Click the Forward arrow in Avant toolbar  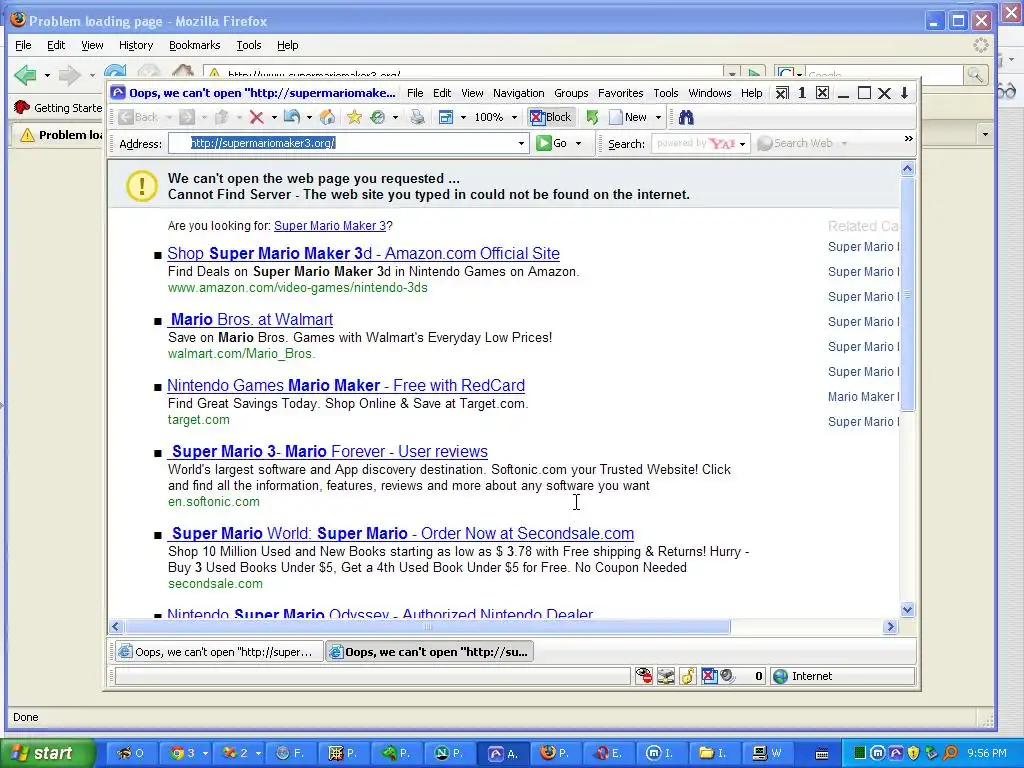click(187, 117)
